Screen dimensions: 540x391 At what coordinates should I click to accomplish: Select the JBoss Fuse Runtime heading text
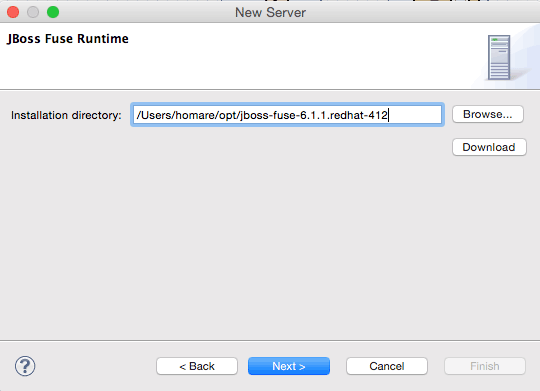click(68, 39)
